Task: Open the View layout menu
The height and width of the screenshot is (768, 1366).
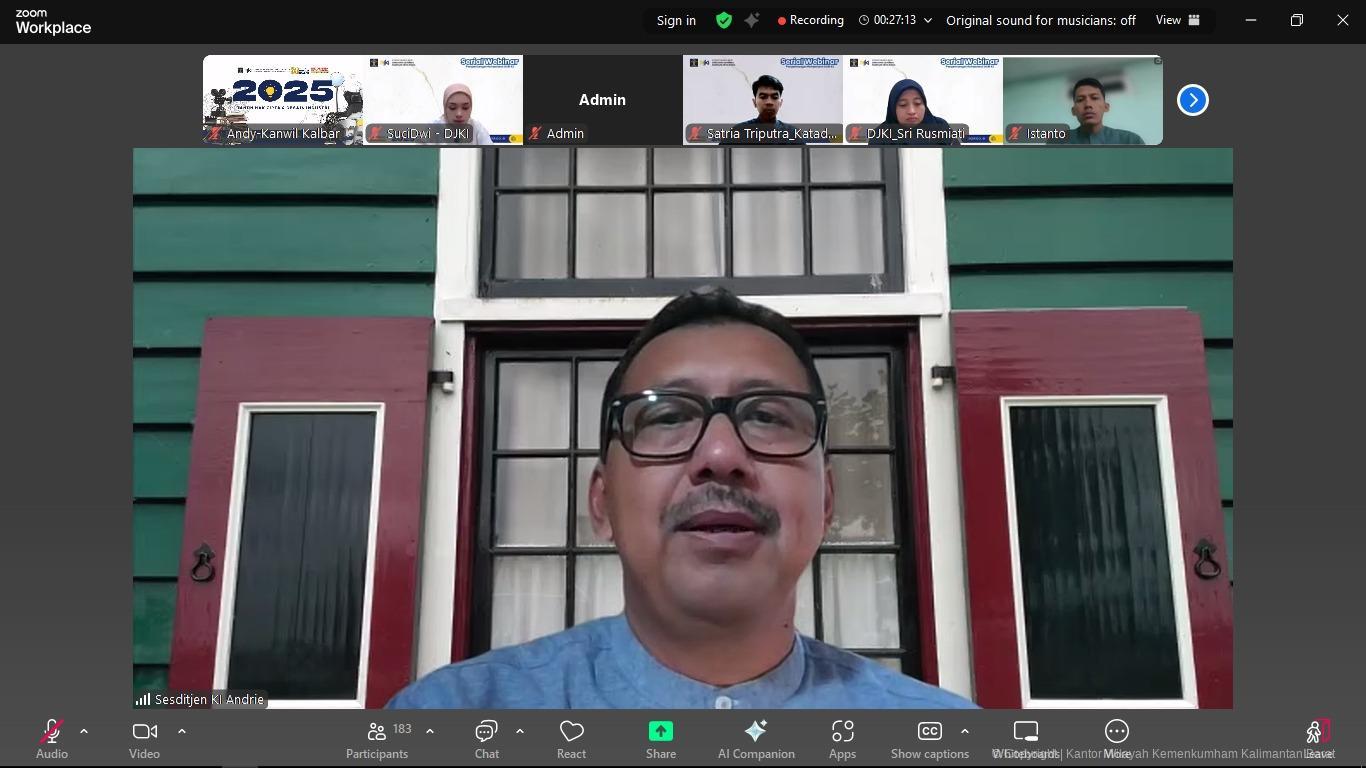Action: point(1177,20)
